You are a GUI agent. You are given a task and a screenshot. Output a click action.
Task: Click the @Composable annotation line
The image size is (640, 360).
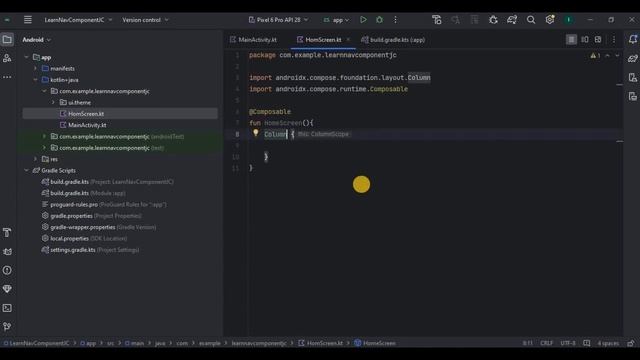270,111
